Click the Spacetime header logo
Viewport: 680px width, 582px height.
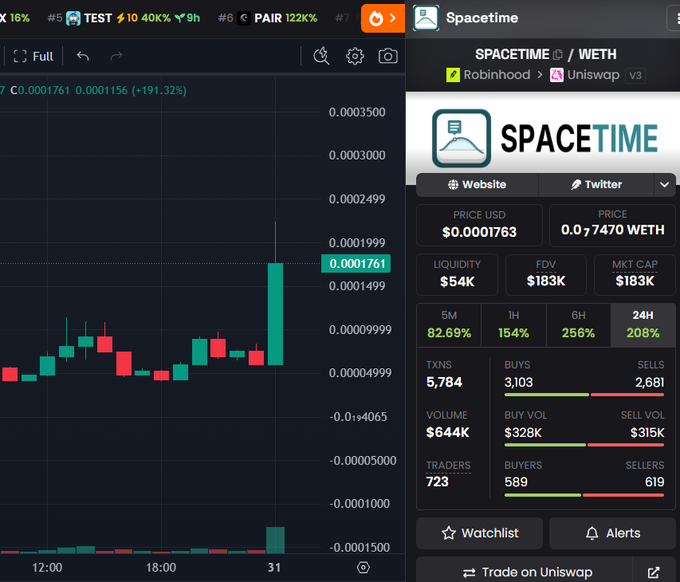(426, 18)
